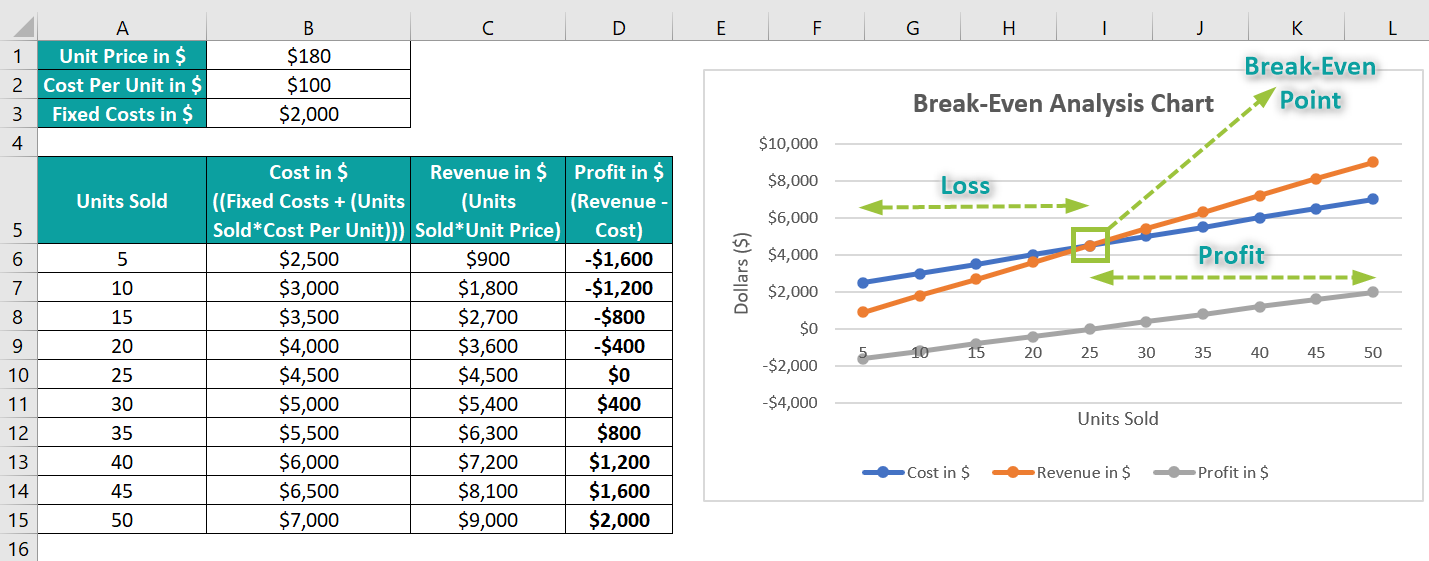The height and width of the screenshot is (561, 1429).
Task: Click the x-axis category label 40
Action: coord(1260,352)
